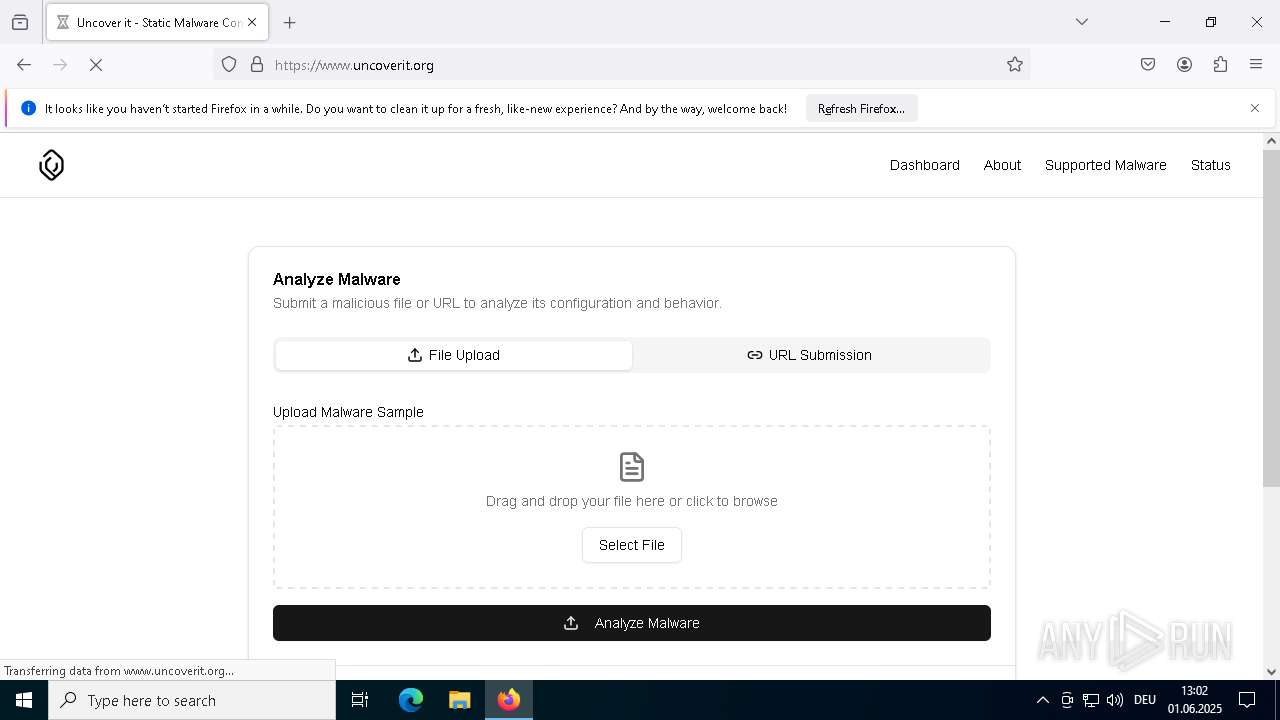
Task: Switch to the URL Submission tab
Action: (810, 355)
